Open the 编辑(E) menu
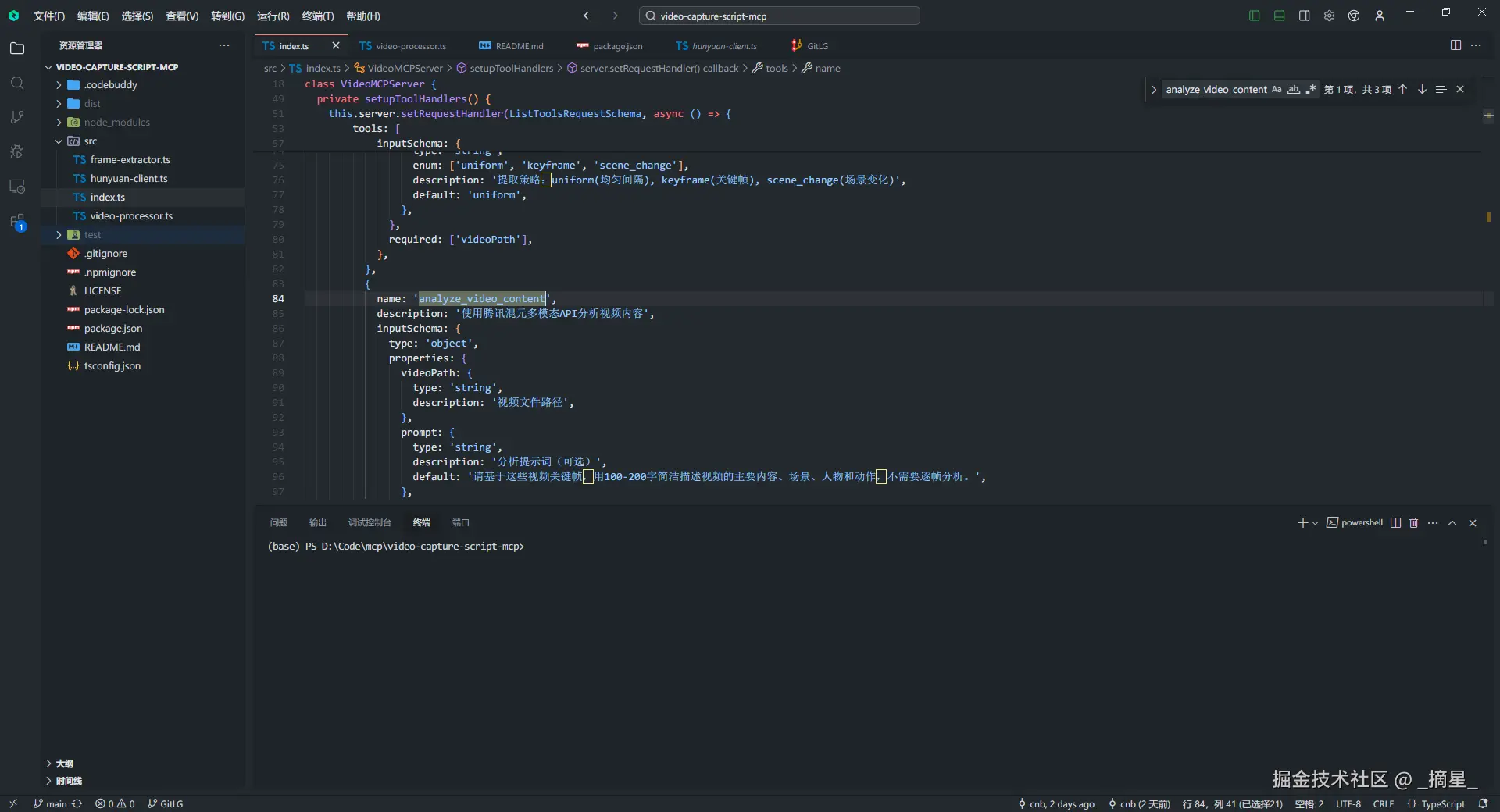1500x812 pixels. (93, 16)
